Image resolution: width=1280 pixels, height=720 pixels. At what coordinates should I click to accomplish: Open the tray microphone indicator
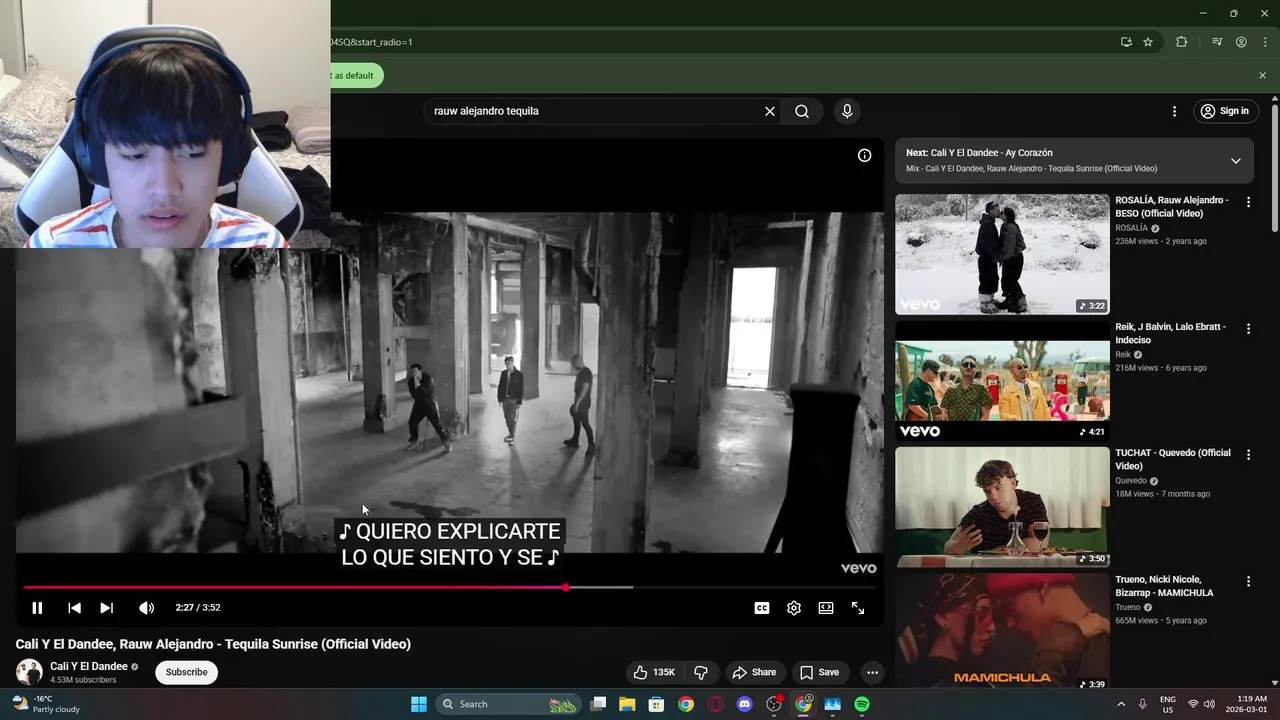[1142, 704]
